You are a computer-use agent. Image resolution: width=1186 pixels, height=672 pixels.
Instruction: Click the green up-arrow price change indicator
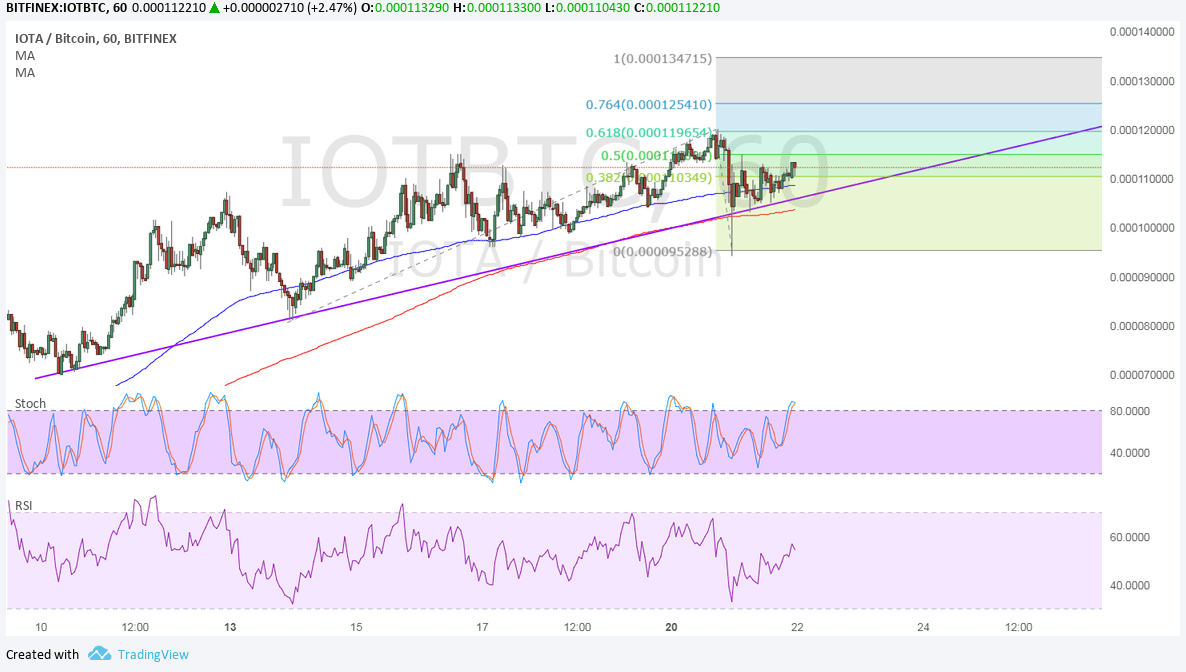(x=216, y=8)
